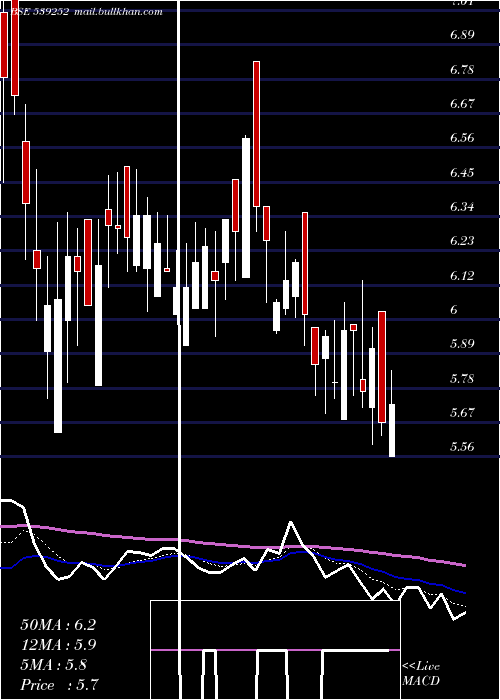This screenshot has height=700, width=500.
Task: Click the 5.56 price label
Action: click(x=462, y=446)
